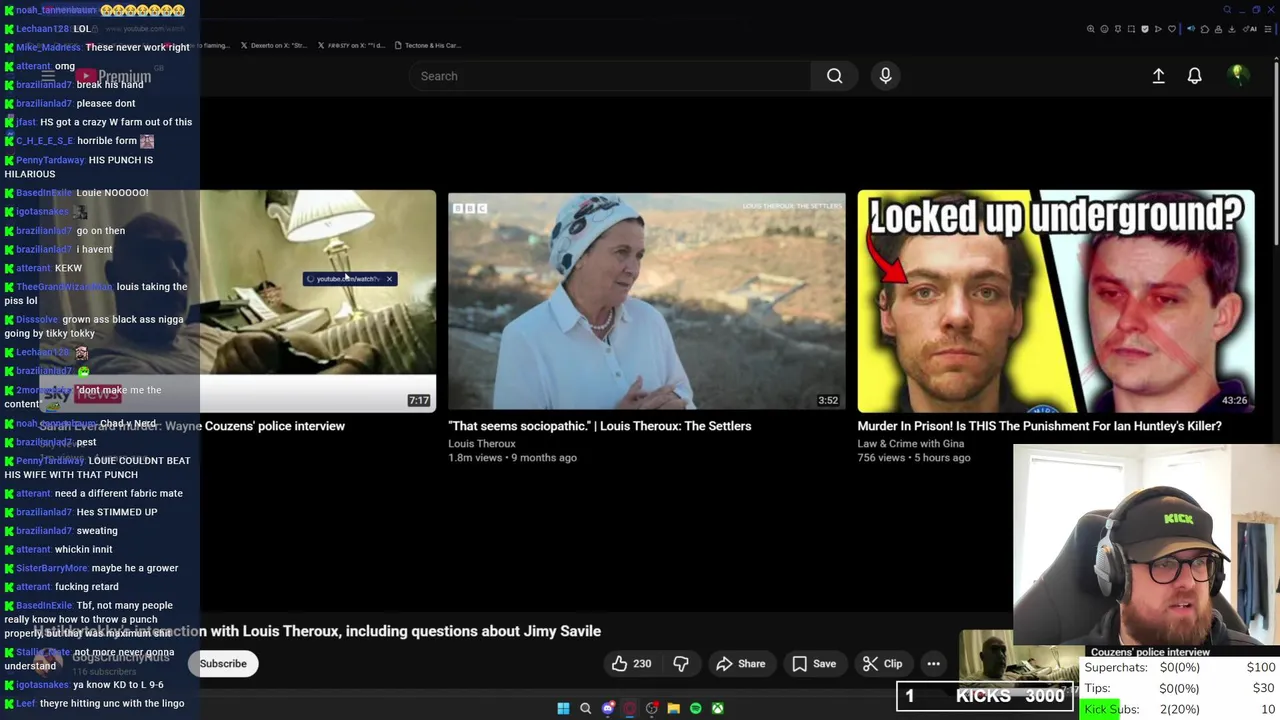Subscribe to the channel
1280x720 pixels.
coord(223,664)
